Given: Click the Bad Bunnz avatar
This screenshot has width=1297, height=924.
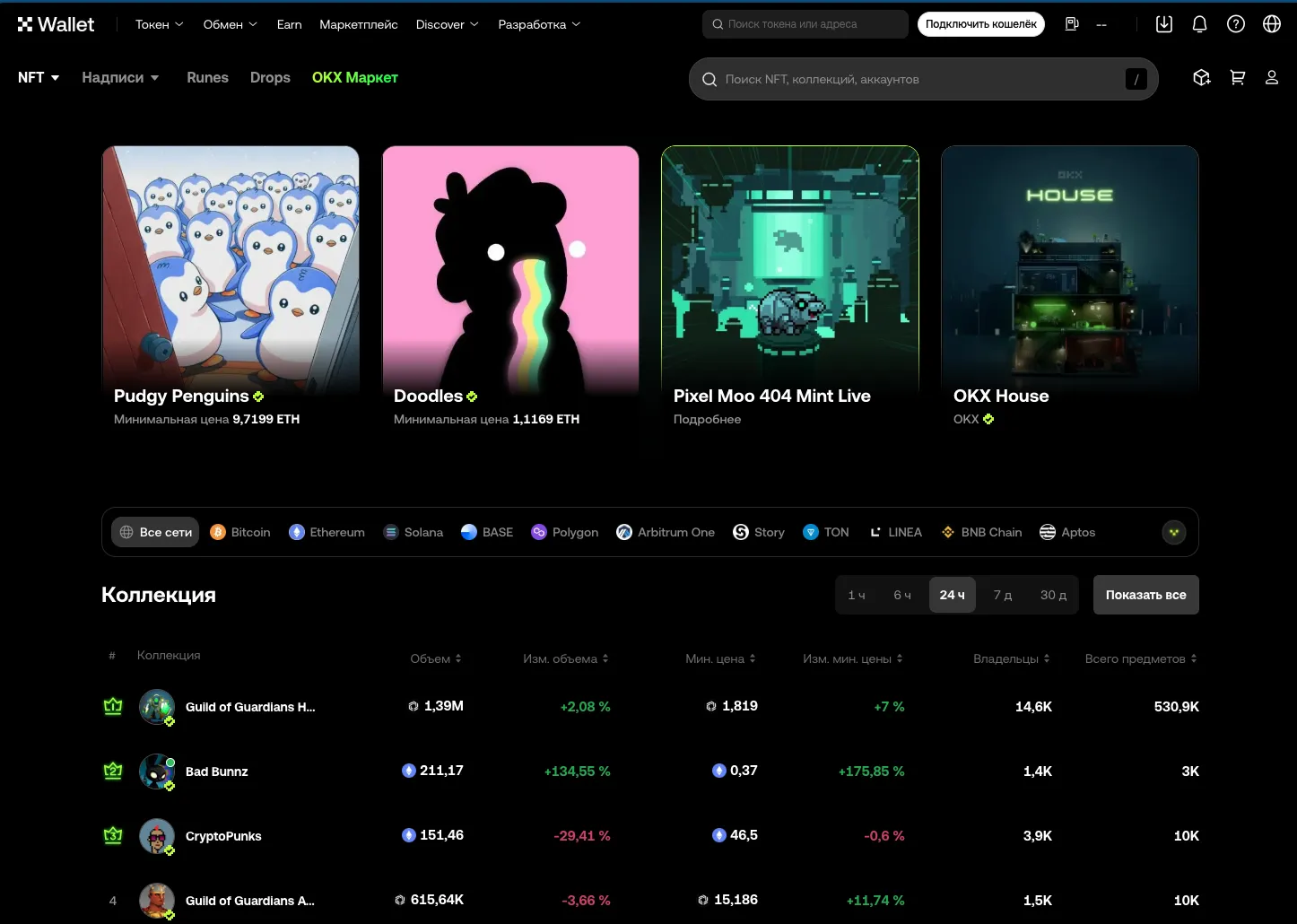Looking at the screenshot, I should [x=157, y=771].
